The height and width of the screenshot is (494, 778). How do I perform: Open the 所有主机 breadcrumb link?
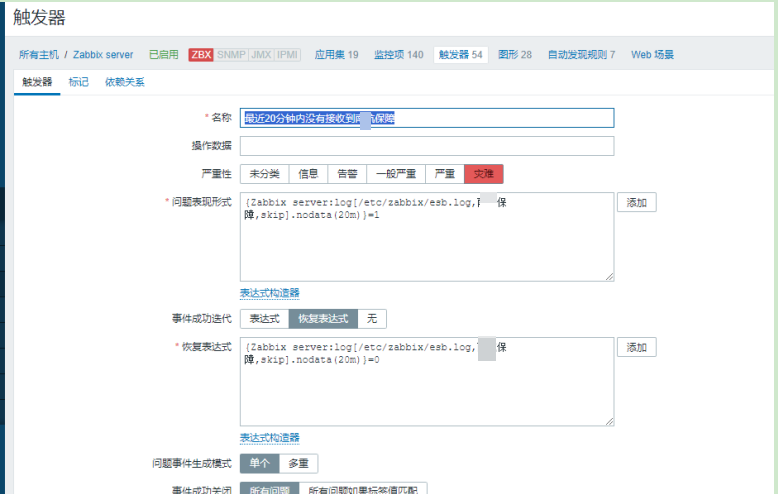(39, 55)
